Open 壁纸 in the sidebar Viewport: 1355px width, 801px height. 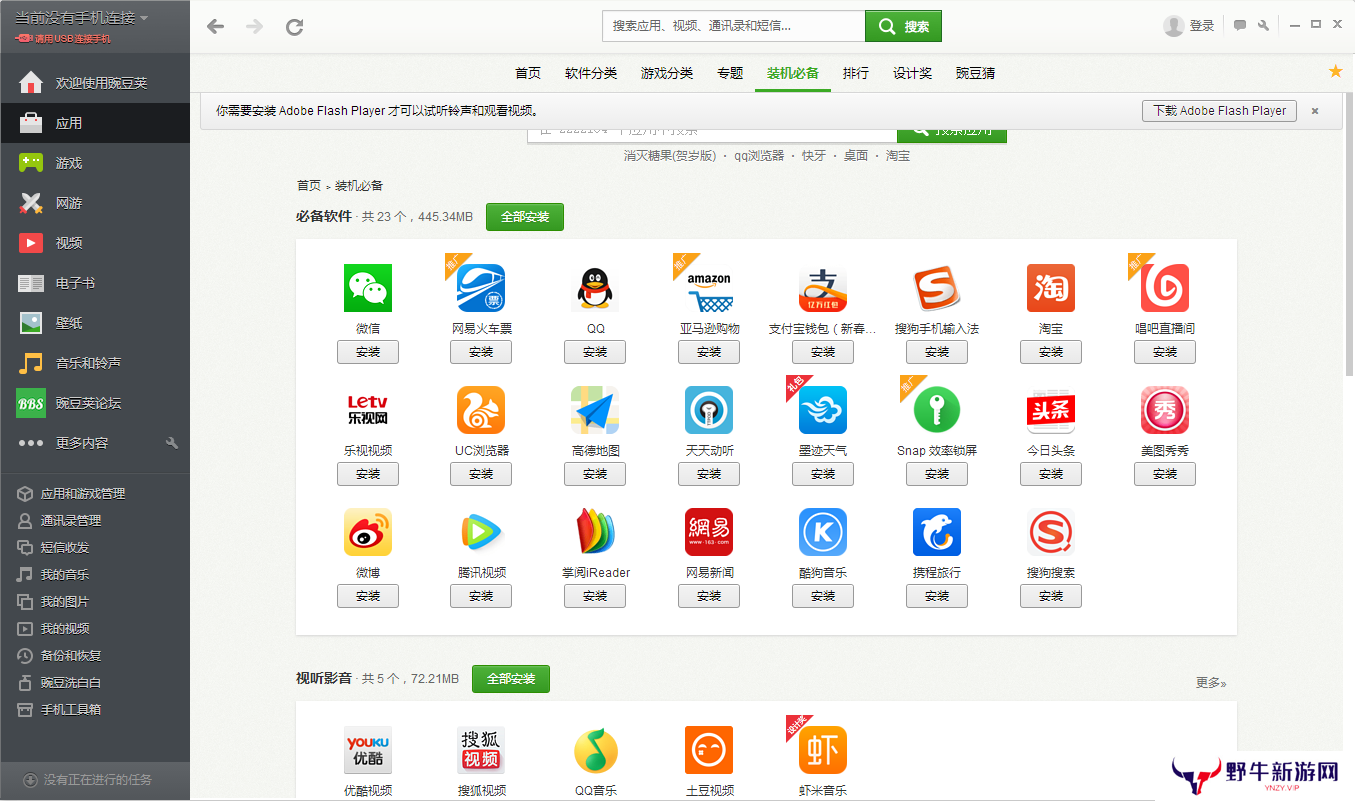coord(95,323)
